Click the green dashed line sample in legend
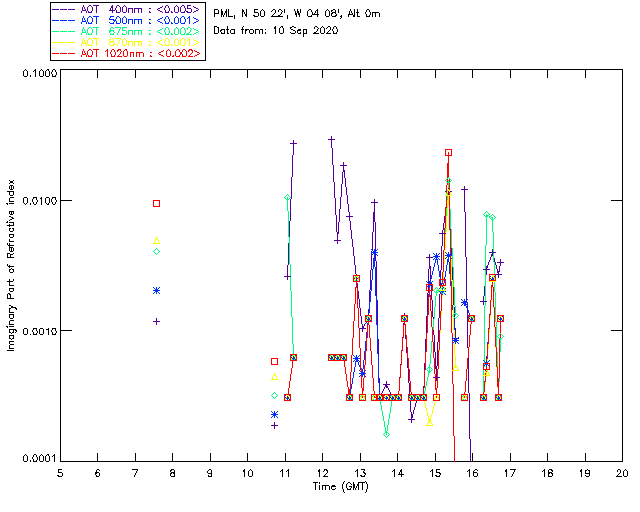Viewport: 640px width, 512px height. (x=64, y=31)
